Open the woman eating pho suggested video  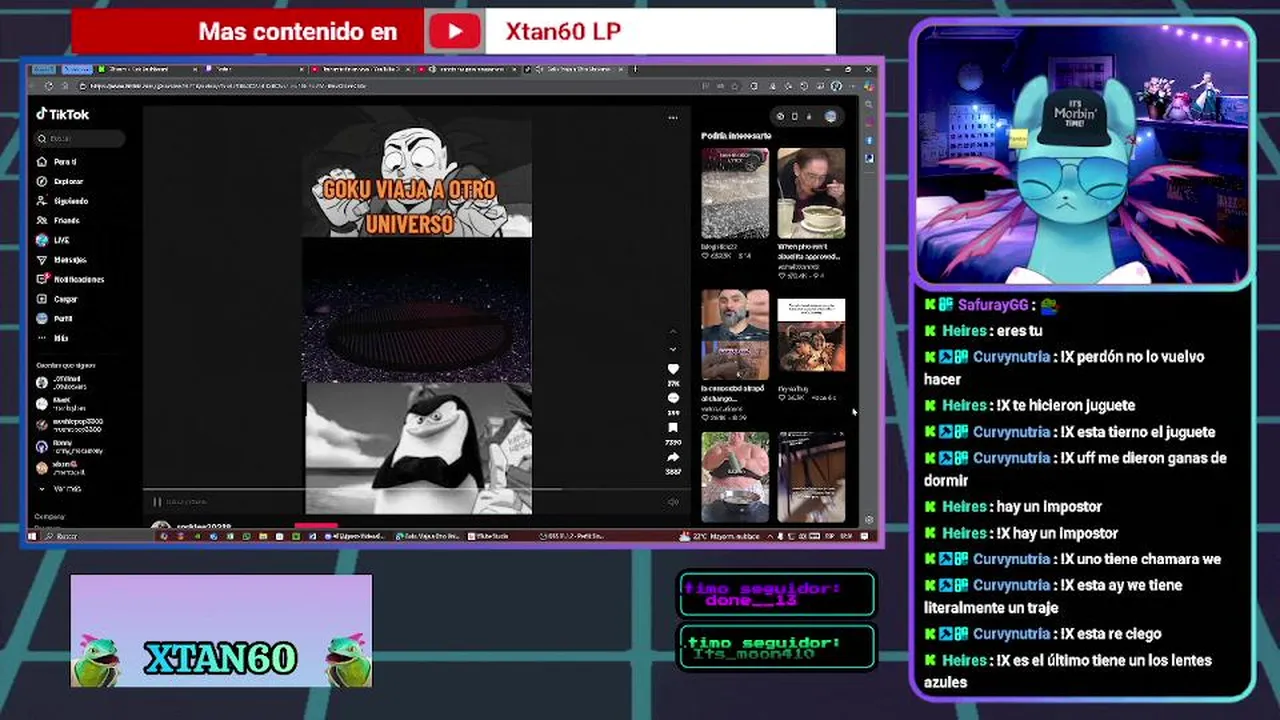click(811, 193)
